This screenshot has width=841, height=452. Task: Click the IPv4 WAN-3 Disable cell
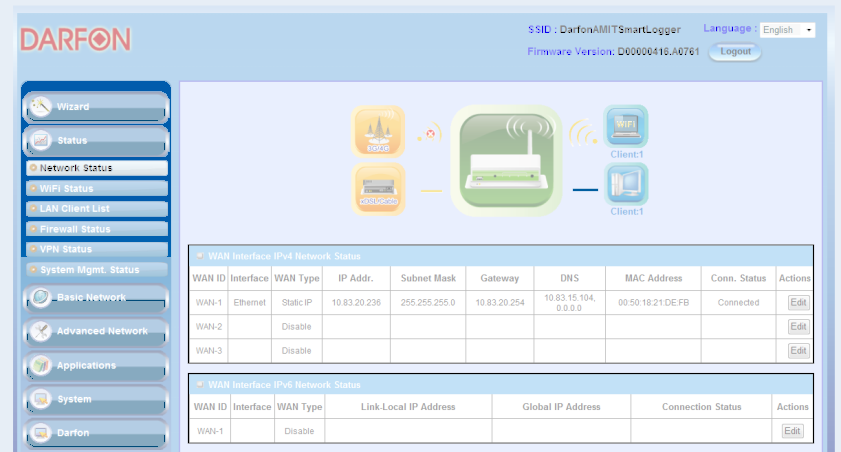click(297, 351)
